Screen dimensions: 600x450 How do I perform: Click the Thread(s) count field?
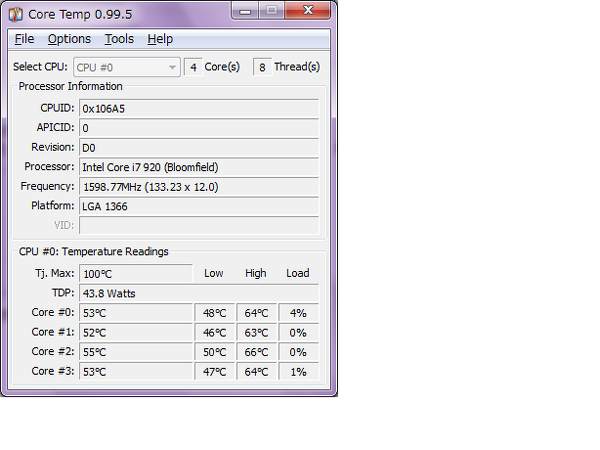point(261,67)
